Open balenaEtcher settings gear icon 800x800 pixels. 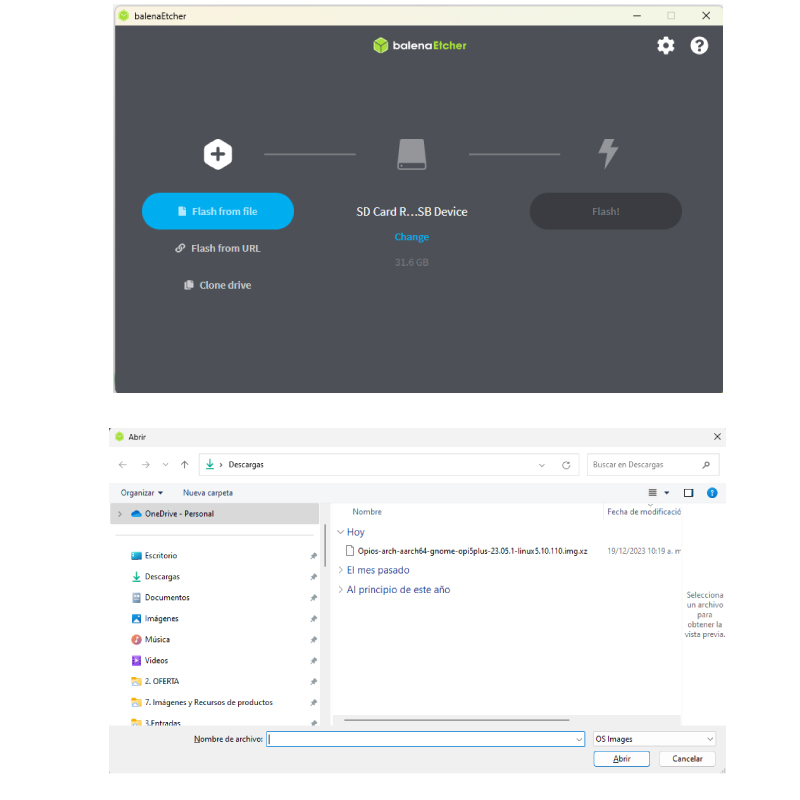(665, 46)
